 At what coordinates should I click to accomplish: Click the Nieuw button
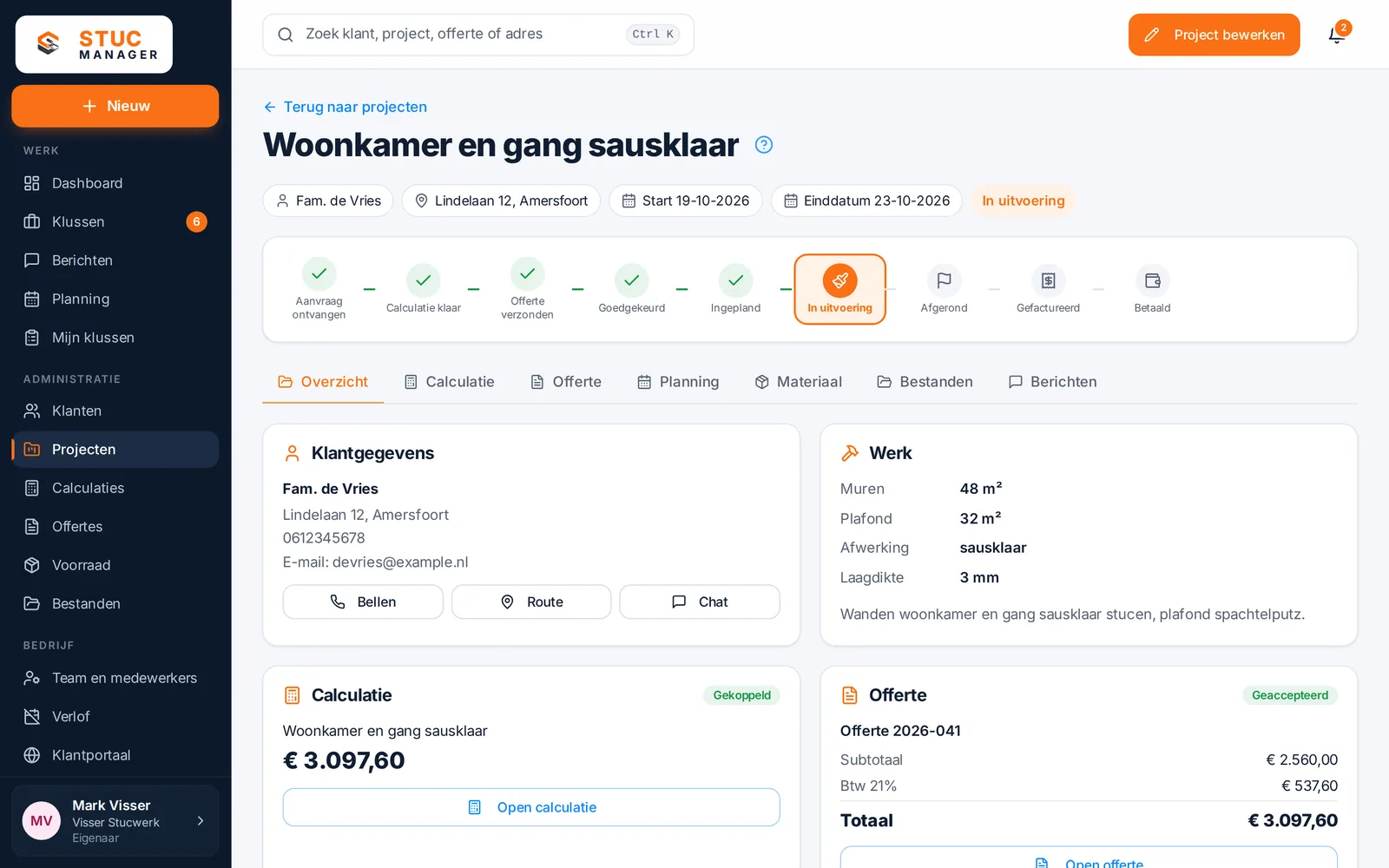point(115,106)
